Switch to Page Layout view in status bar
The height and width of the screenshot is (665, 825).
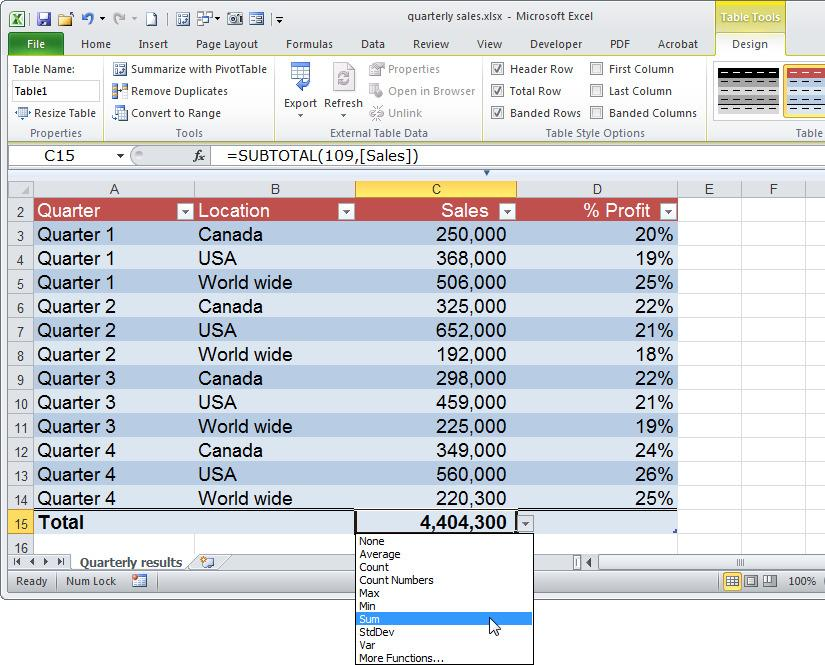point(751,581)
